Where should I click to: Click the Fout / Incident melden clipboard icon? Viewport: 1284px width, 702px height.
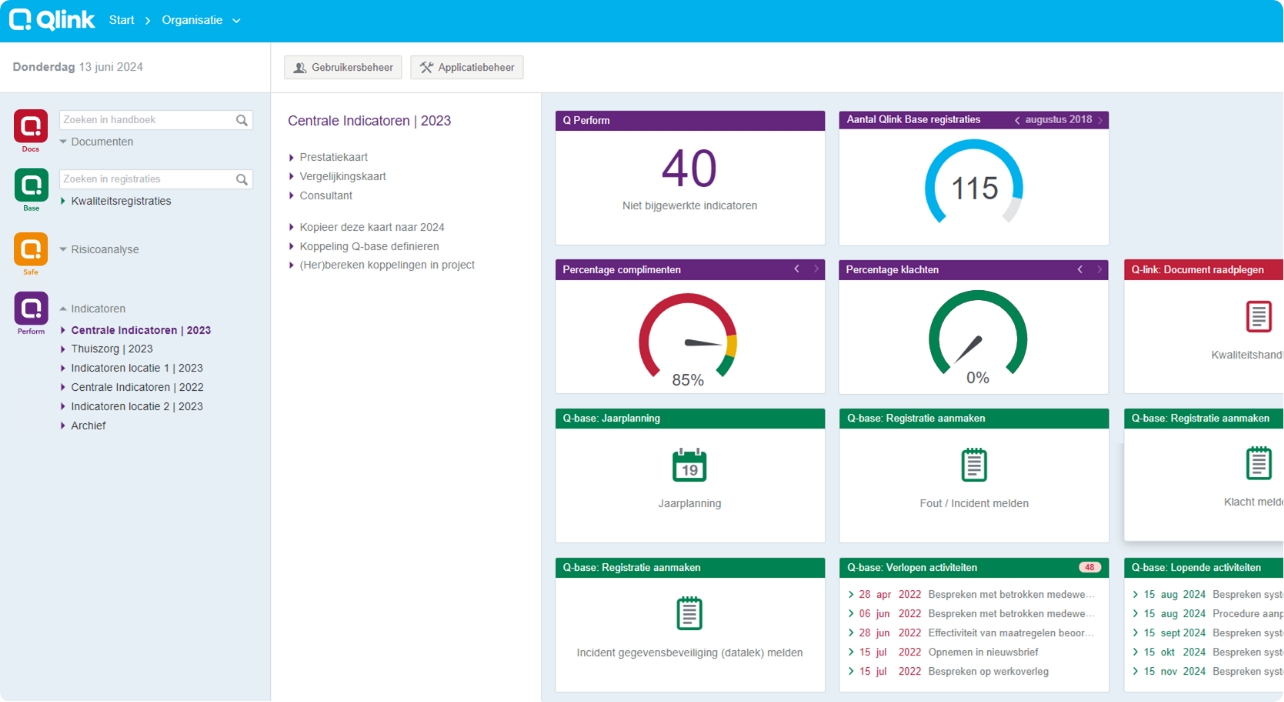[974, 465]
